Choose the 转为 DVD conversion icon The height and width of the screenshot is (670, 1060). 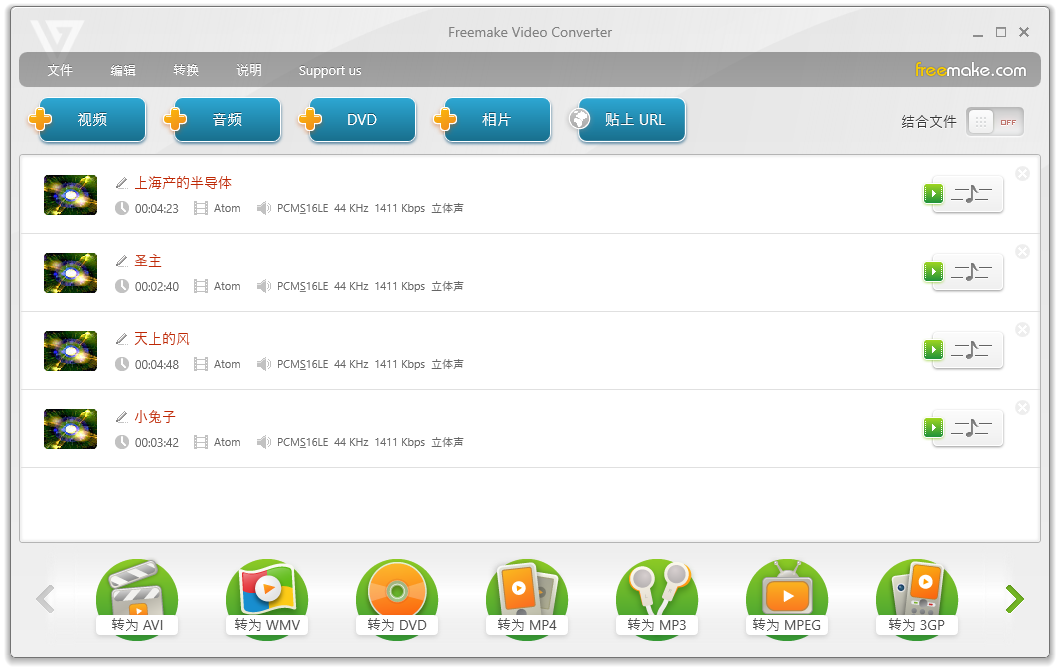(x=397, y=595)
